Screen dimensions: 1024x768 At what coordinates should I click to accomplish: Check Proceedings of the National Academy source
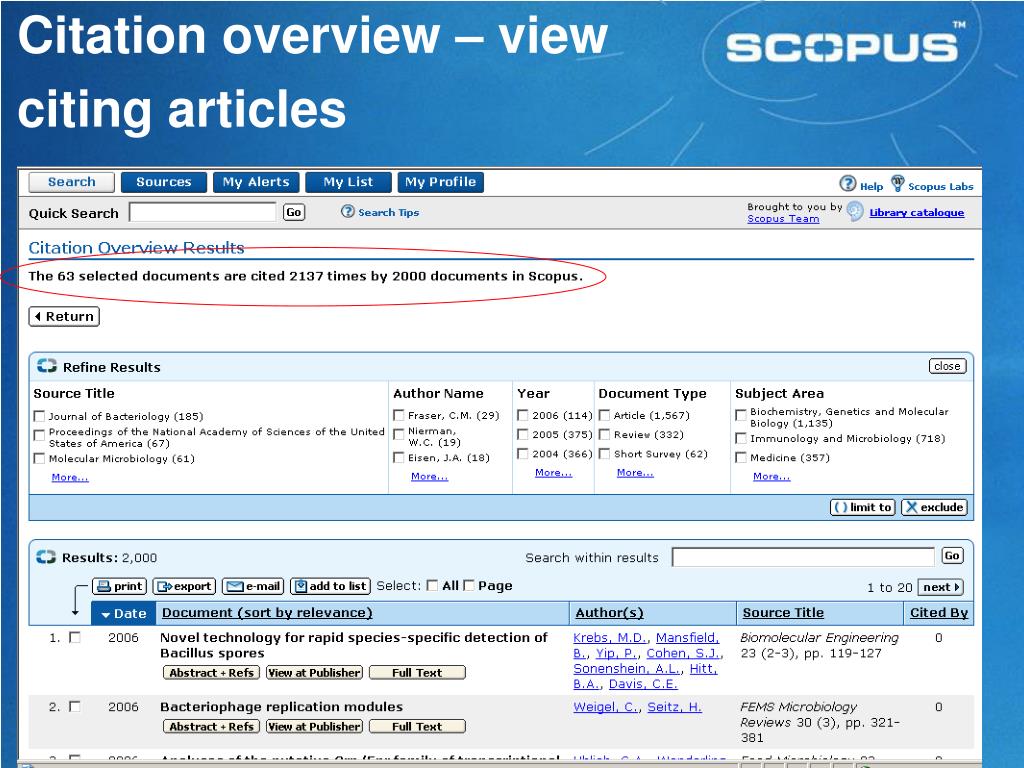tap(39, 435)
